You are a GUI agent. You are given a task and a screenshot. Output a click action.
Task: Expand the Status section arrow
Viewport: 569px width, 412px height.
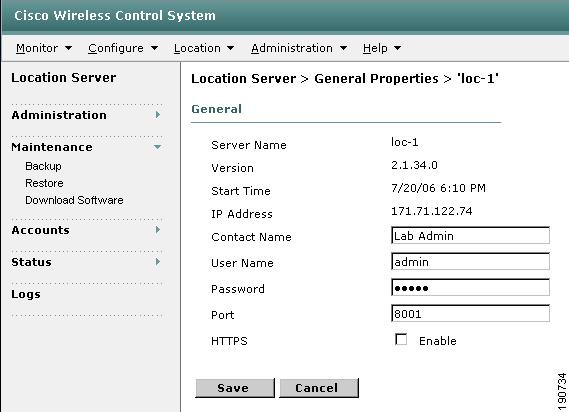[157, 262]
